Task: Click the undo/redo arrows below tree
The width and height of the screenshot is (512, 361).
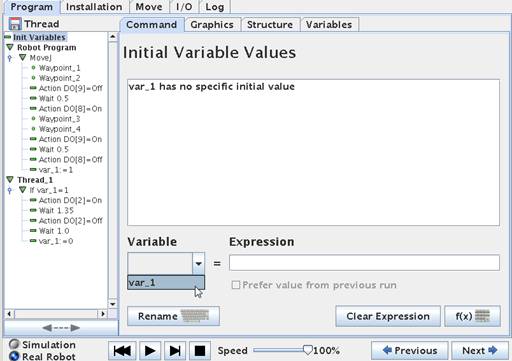Action: tap(61, 328)
